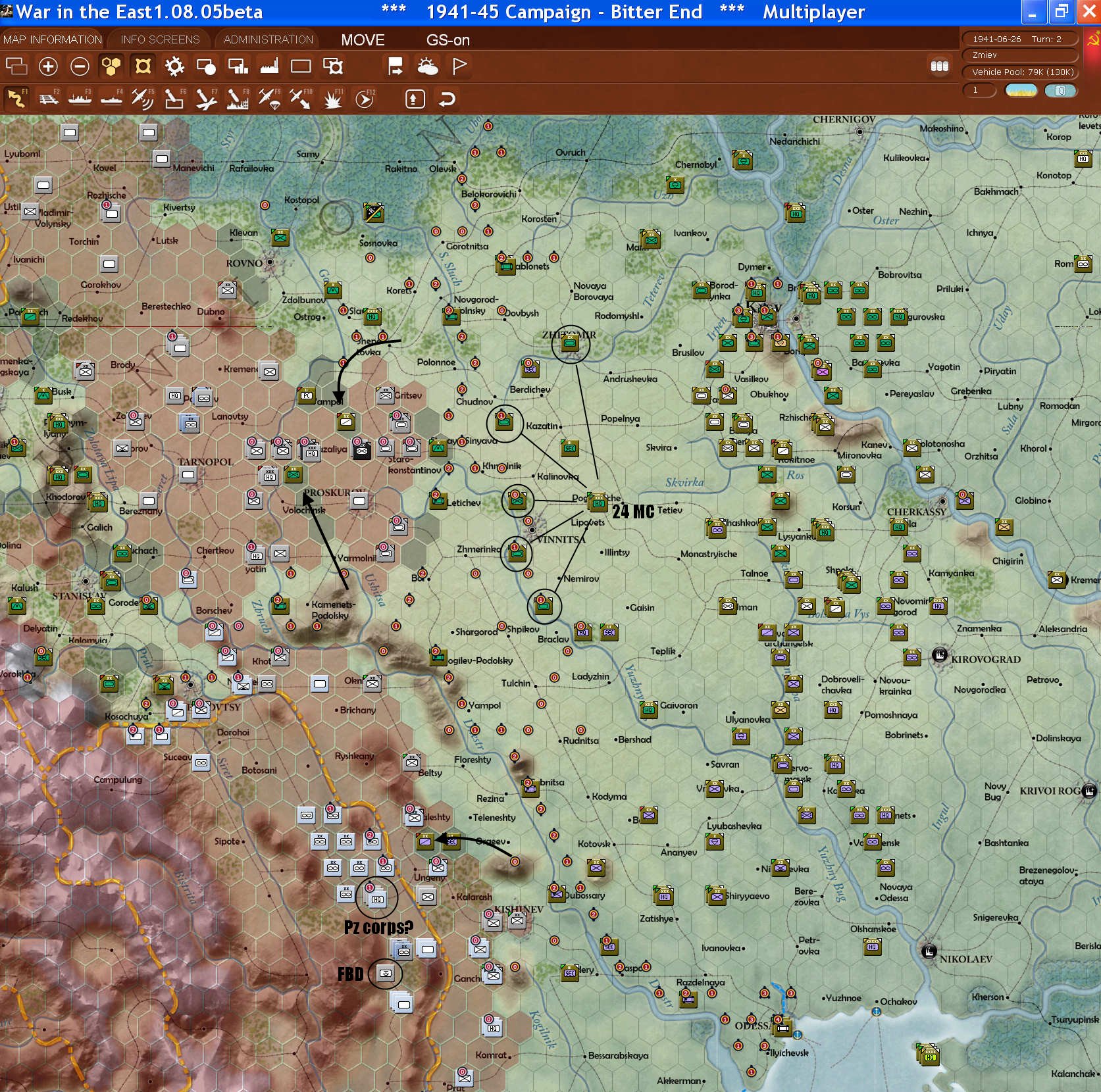Click the gear icon in the top toolbar
Viewport: 1101px width, 1092px height.
click(174, 66)
